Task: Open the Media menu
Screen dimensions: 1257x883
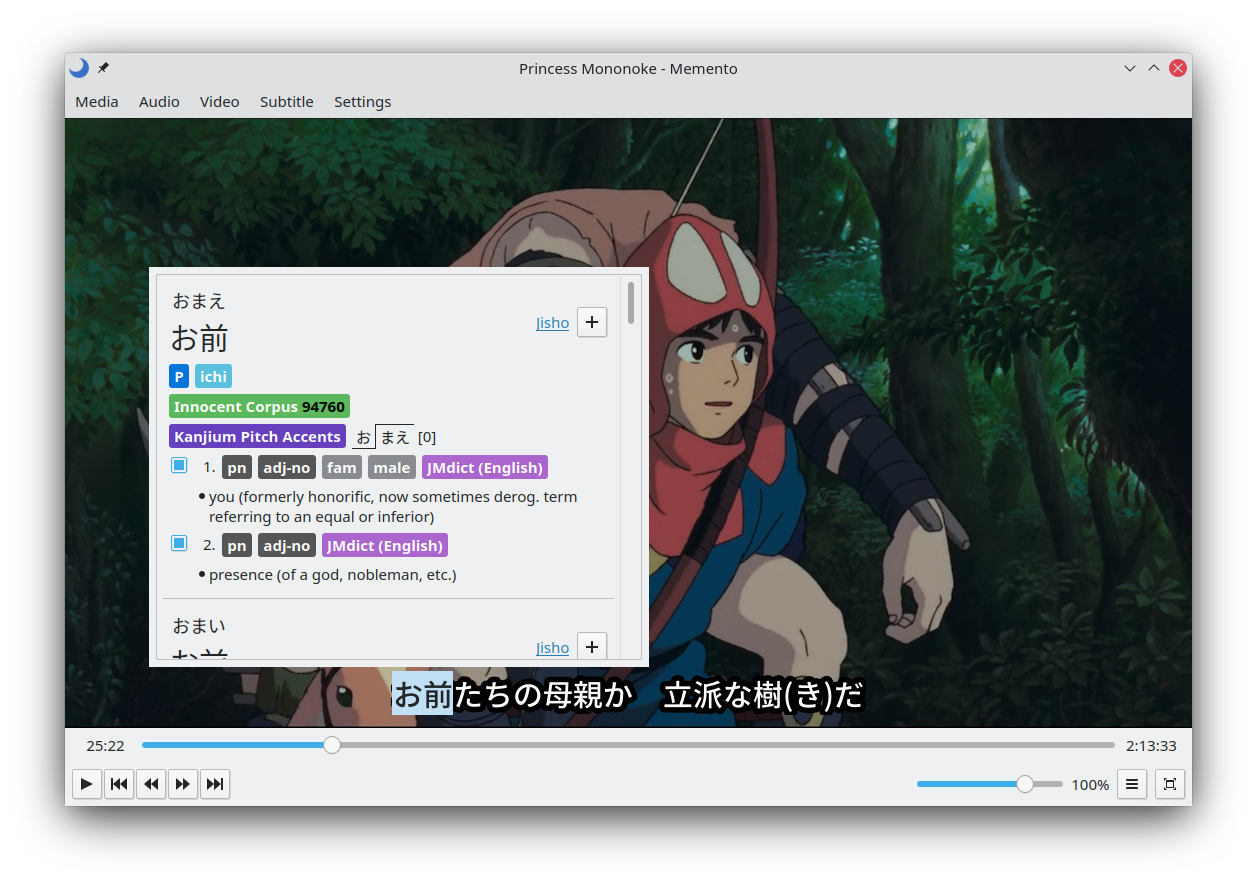Action: point(97,102)
